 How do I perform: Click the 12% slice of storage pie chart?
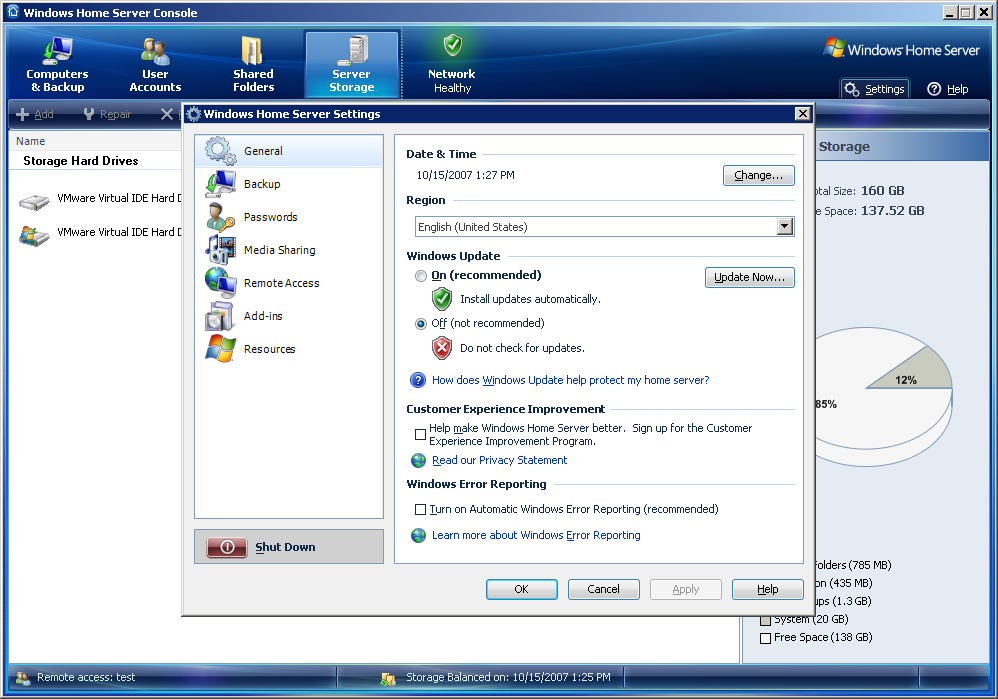tap(913, 374)
